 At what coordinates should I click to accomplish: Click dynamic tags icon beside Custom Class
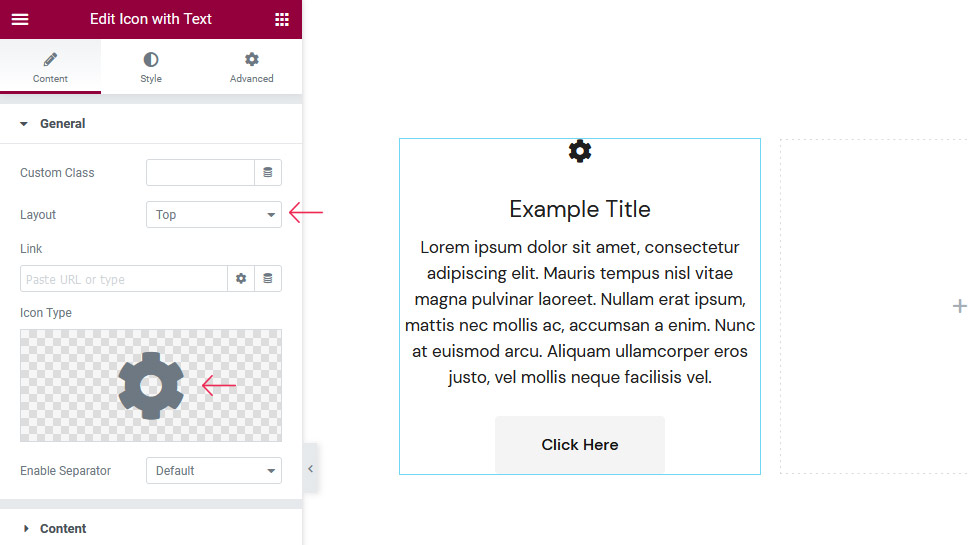click(268, 172)
